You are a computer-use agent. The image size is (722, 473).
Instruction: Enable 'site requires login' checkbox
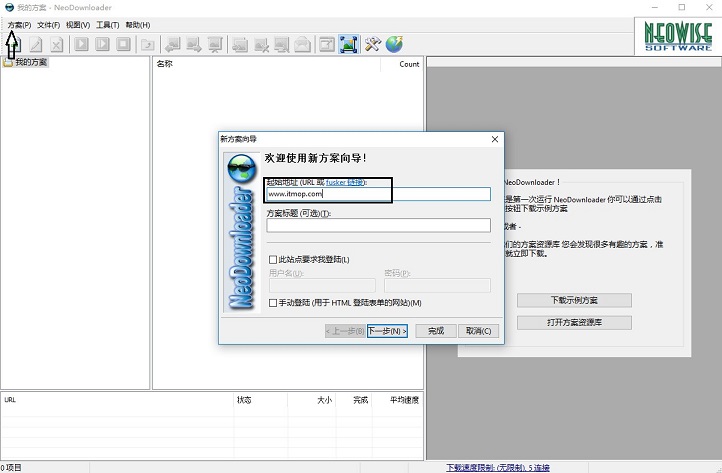[273, 260]
